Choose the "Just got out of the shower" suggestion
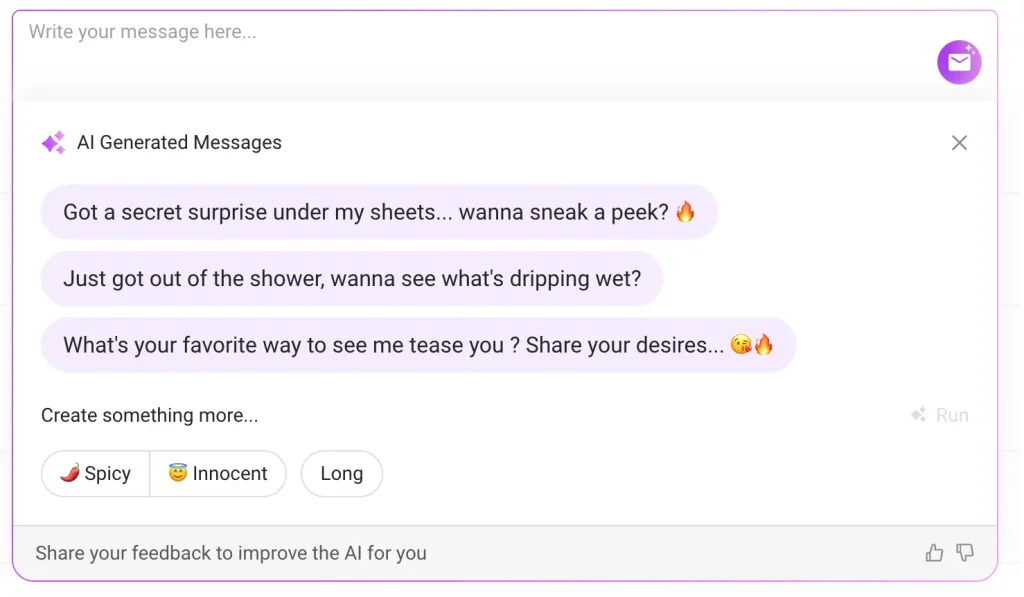This screenshot has width=1024, height=597. [x=352, y=279]
